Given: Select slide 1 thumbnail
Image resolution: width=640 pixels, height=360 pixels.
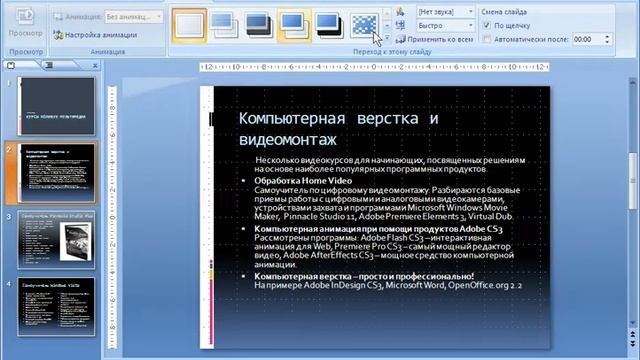Looking at the screenshot, I should click(56, 106).
